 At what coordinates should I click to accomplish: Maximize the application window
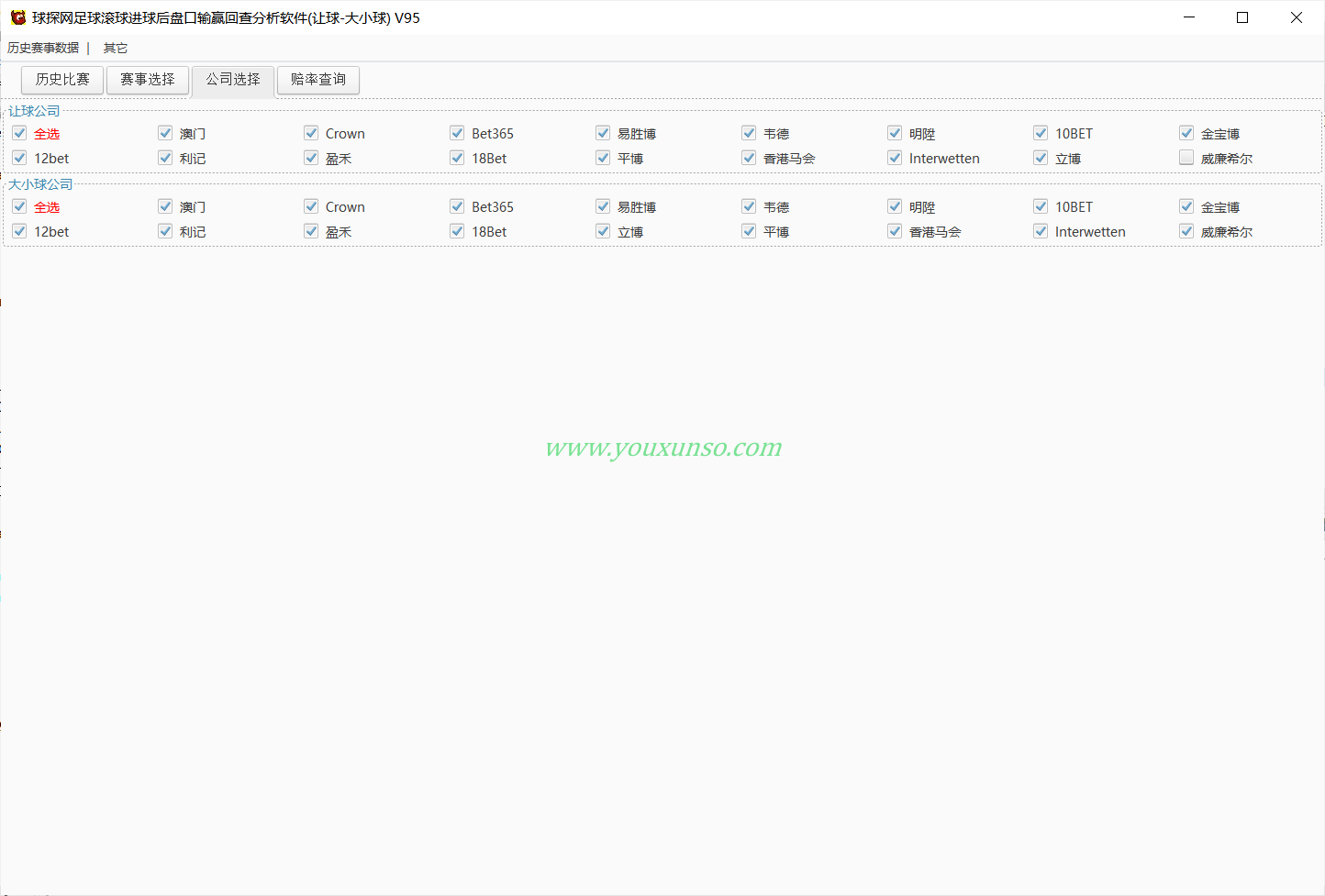point(1242,17)
